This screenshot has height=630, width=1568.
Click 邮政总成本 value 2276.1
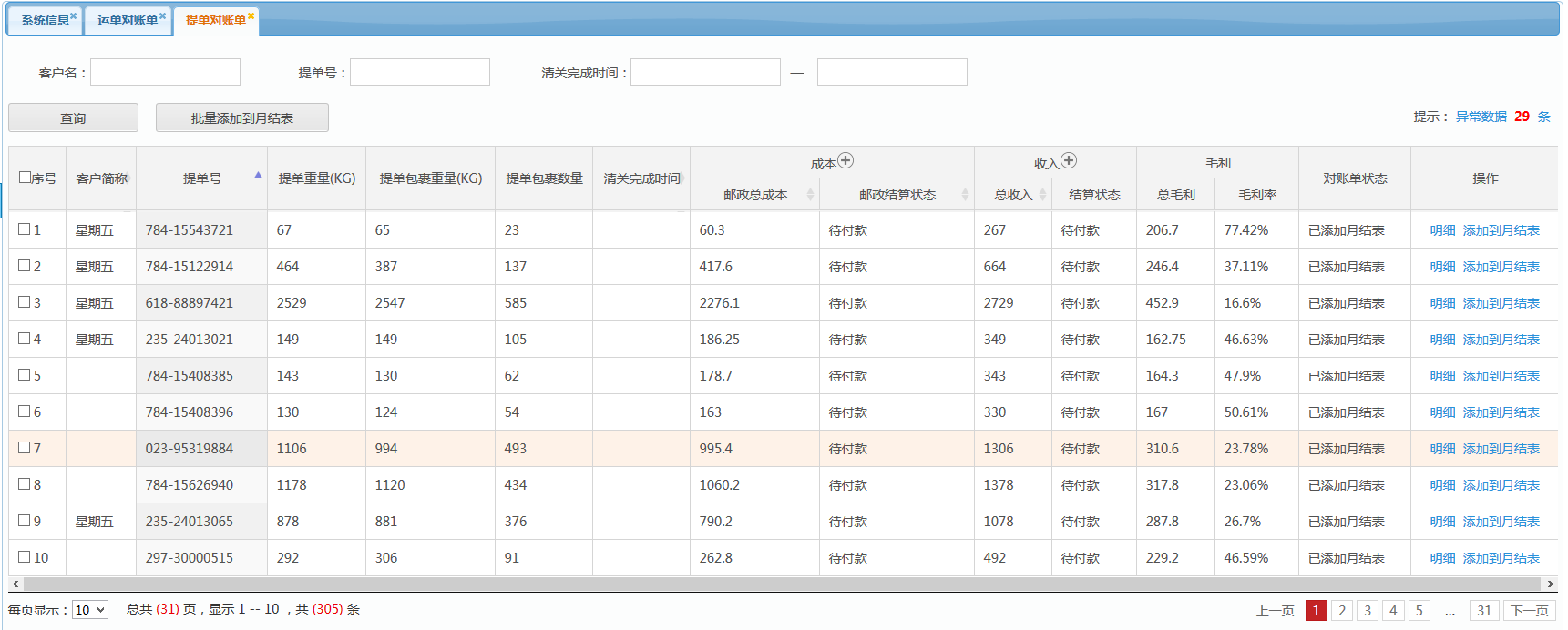[720, 303]
